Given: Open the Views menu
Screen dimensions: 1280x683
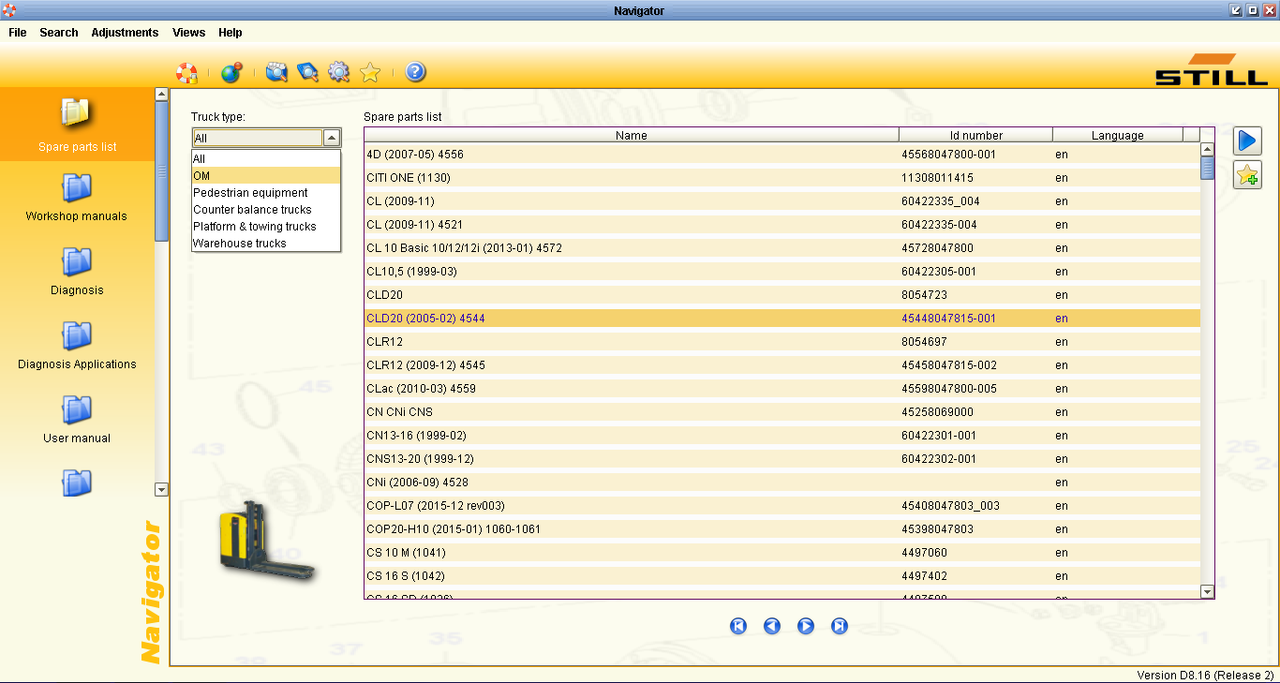Looking at the screenshot, I should click(x=189, y=33).
